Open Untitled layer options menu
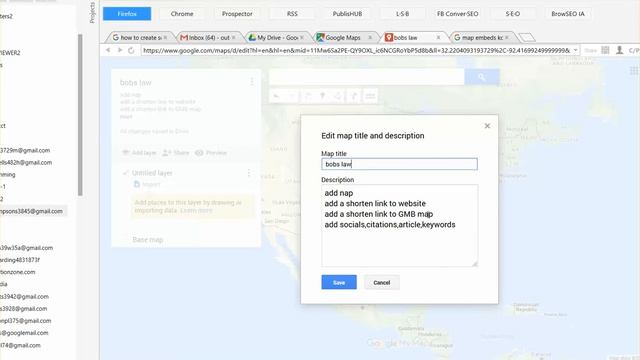 point(249,173)
